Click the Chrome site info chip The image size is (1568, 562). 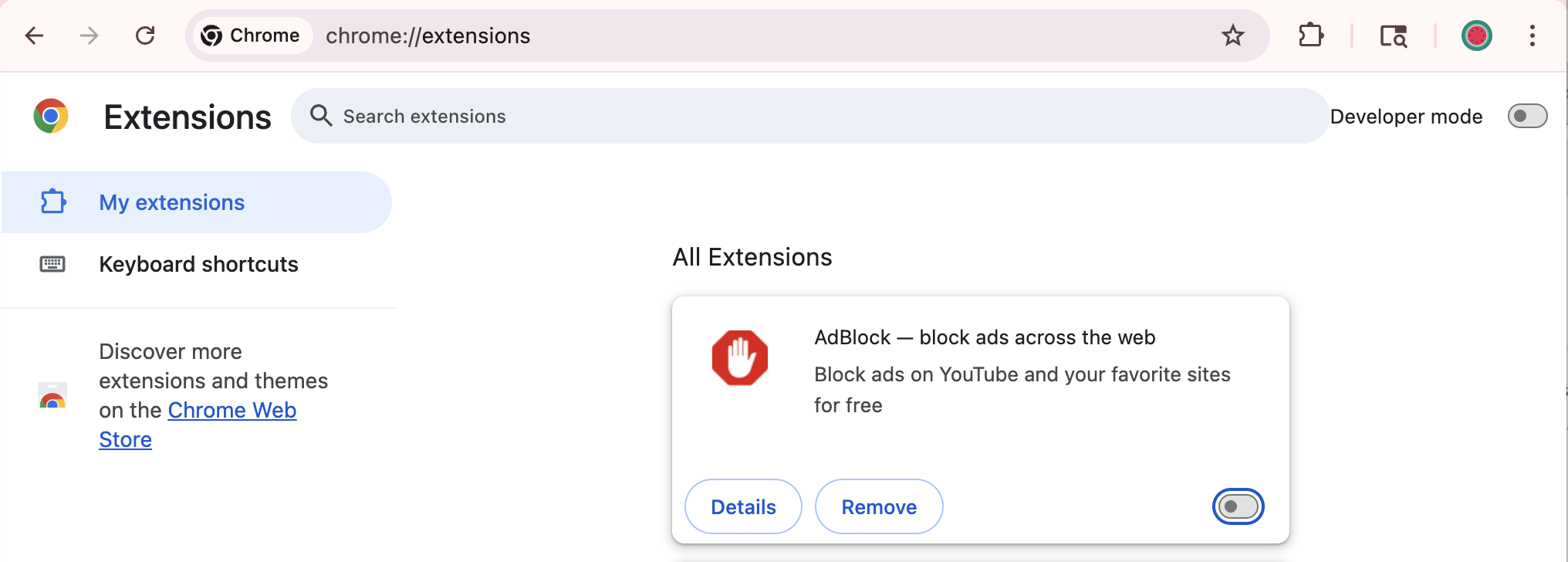pyautogui.click(x=251, y=36)
